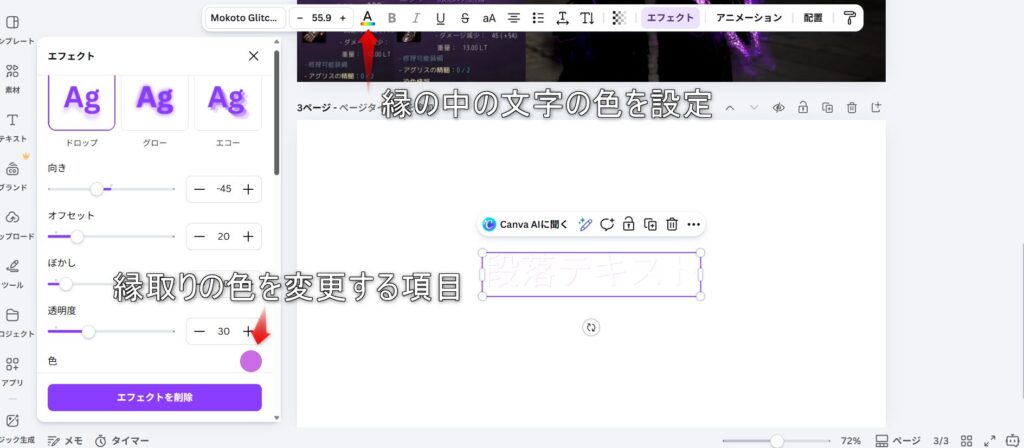
Task: Toggle underline formatting
Action: 440,18
